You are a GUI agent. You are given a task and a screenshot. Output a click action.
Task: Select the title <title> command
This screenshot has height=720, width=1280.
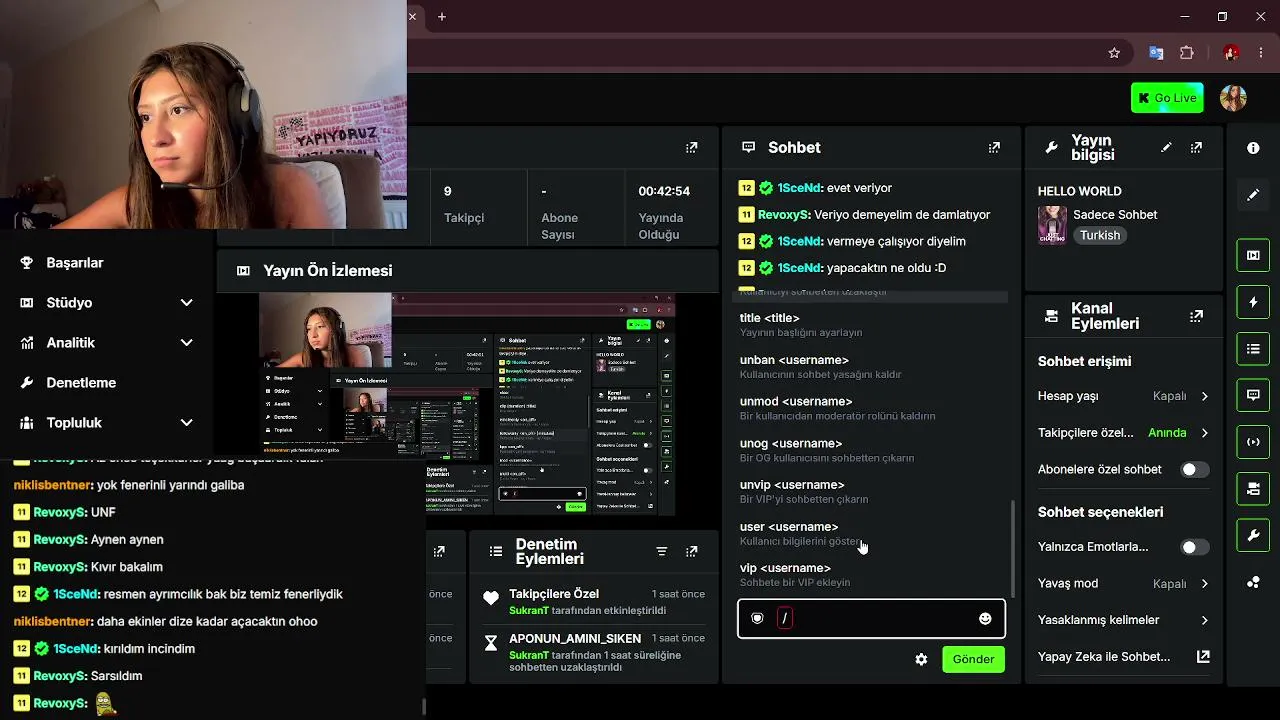(x=871, y=325)
